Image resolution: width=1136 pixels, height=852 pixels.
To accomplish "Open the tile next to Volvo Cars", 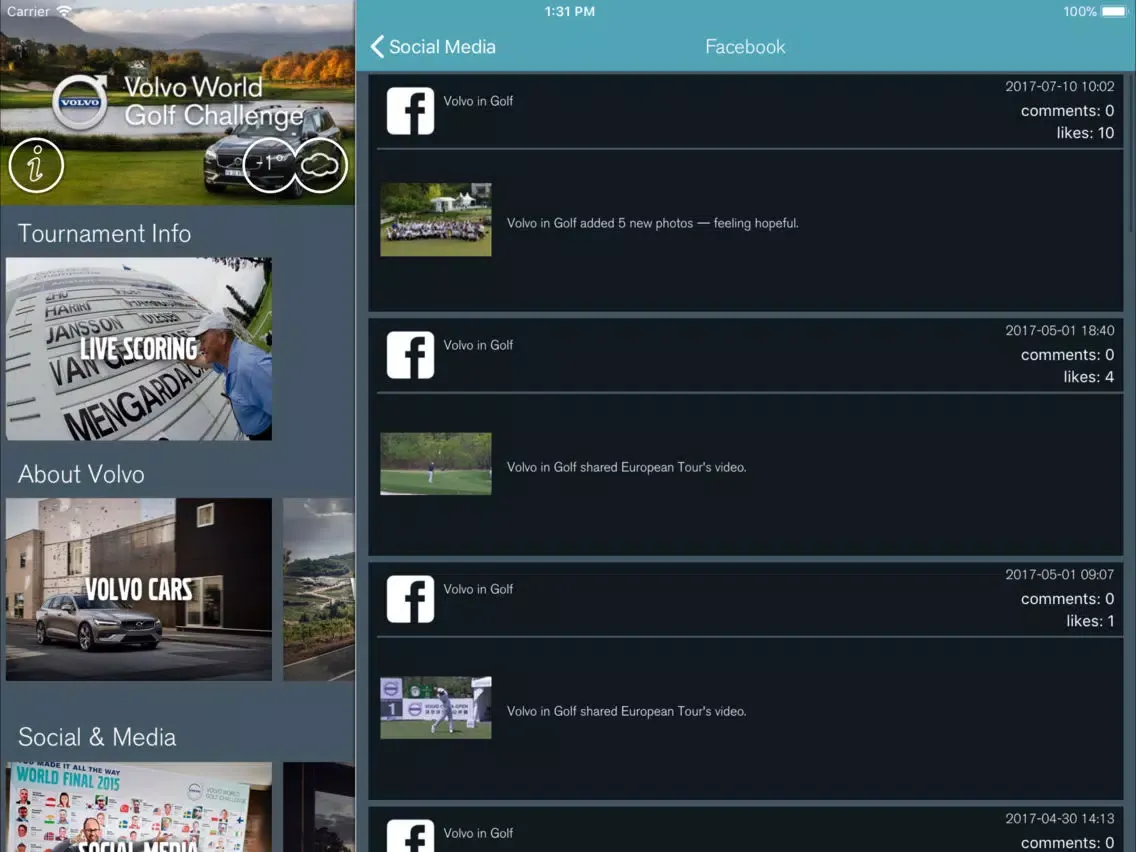I will tap(319, 589).
